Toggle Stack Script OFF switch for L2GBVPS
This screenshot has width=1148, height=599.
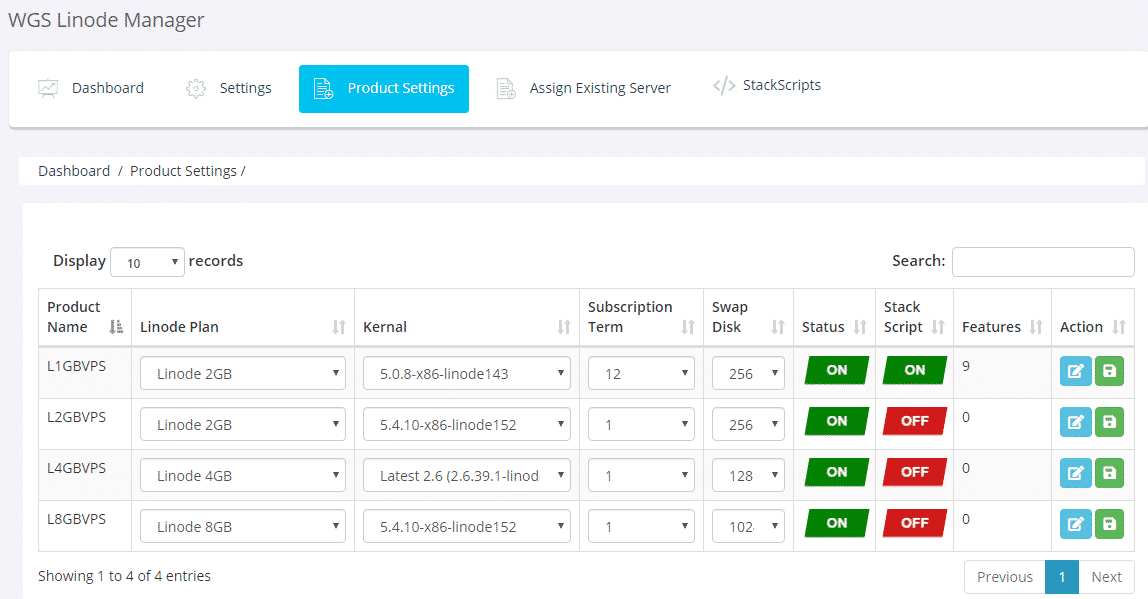tap(914, 421)
